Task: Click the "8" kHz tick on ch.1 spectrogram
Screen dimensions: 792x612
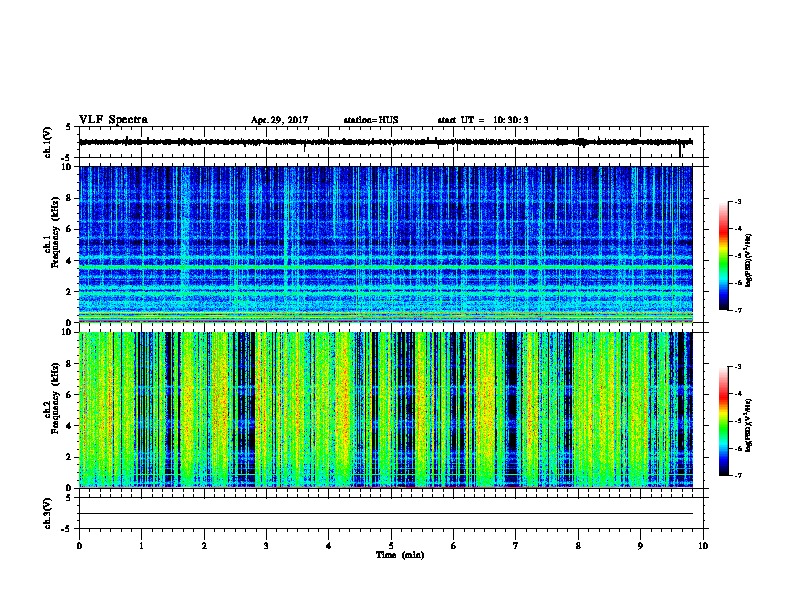Action: (70, 198)
